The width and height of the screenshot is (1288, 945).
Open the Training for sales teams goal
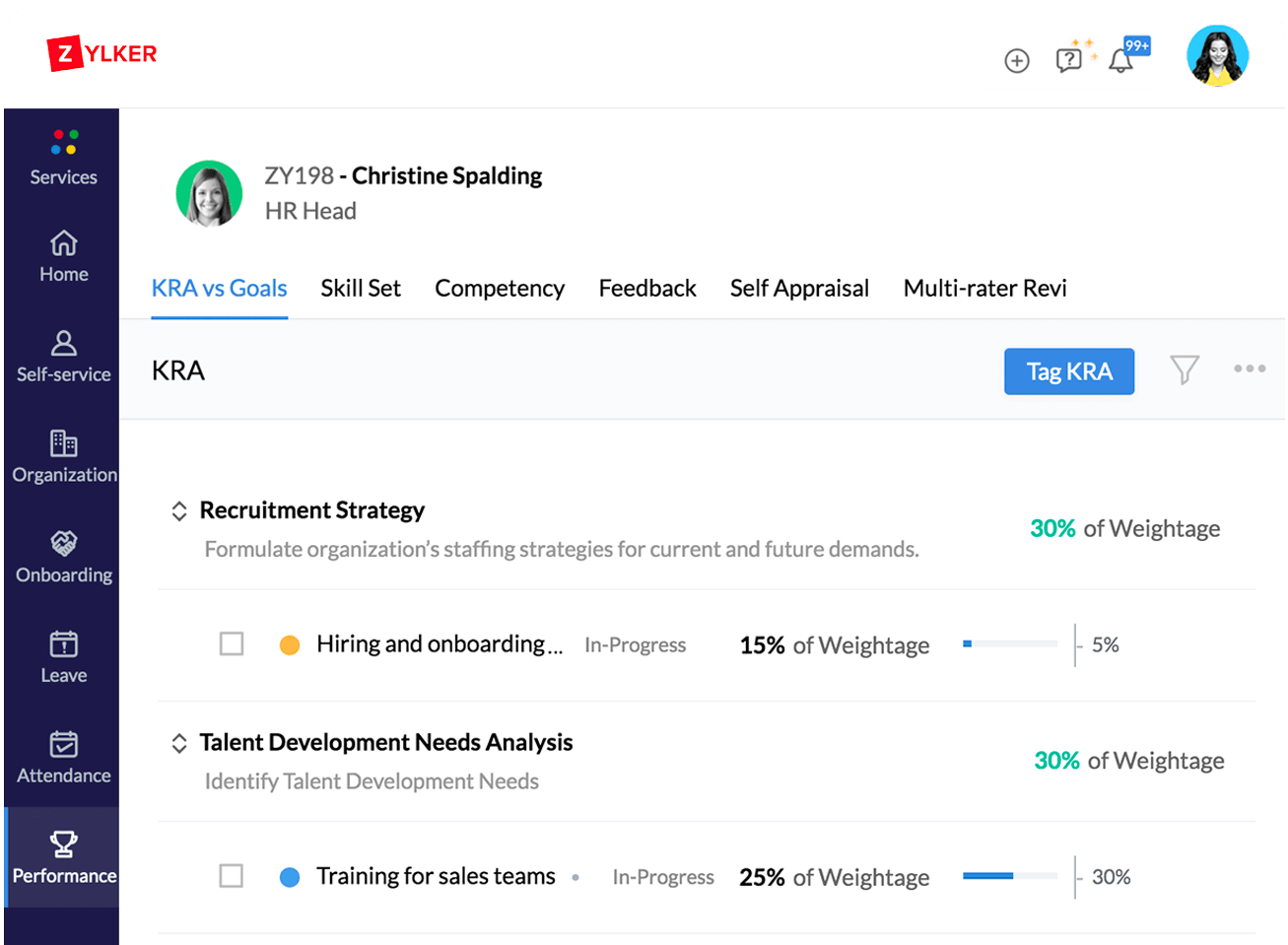point(436,876)
